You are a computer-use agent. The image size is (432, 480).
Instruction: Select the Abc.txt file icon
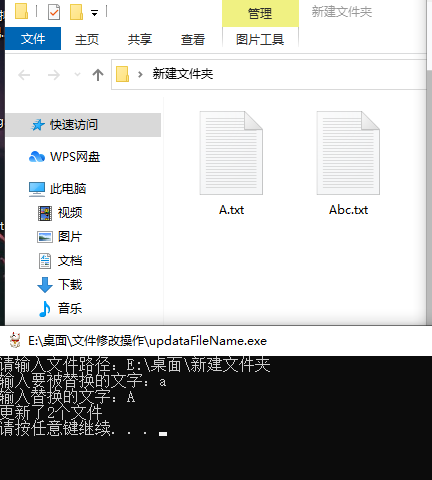348,153
